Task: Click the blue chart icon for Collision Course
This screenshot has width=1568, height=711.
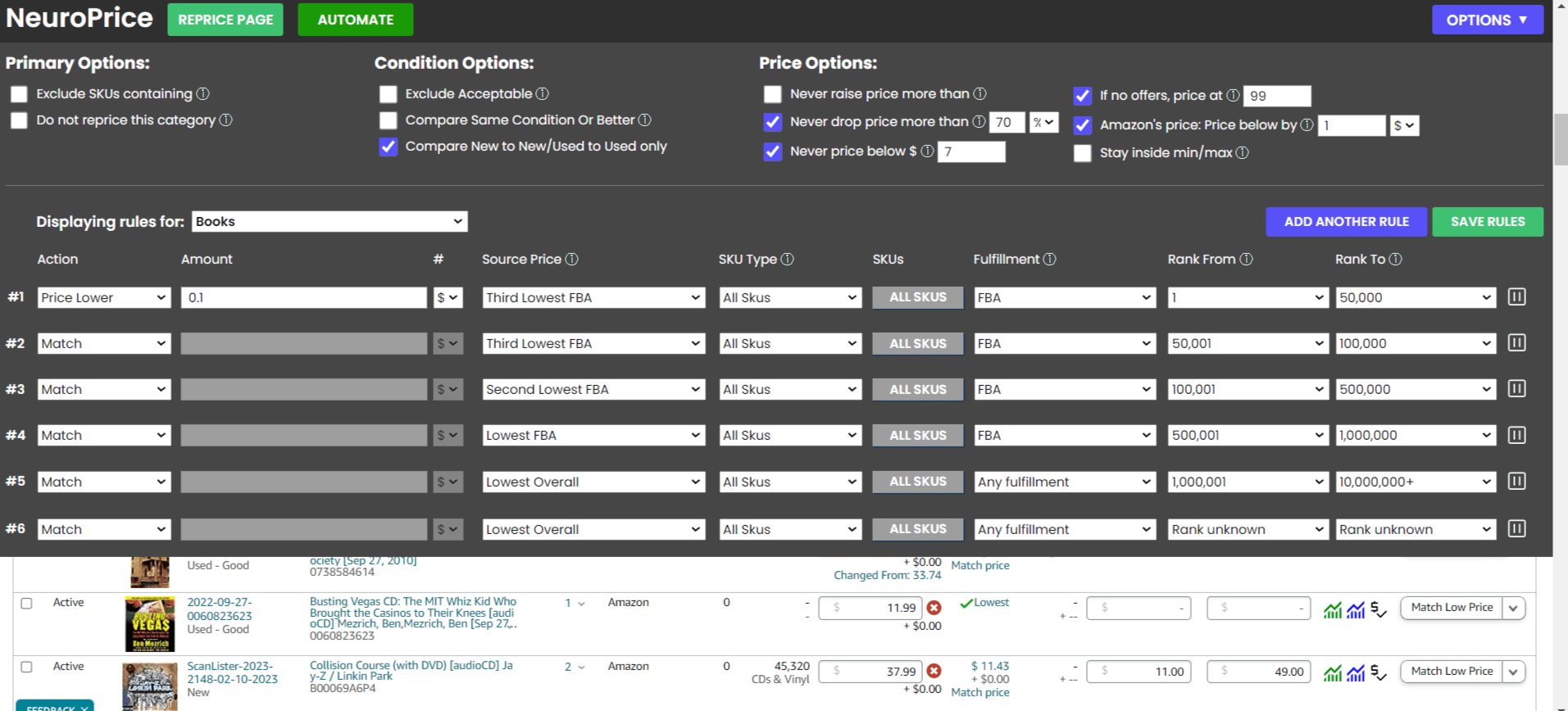Action: point(1356,673)
